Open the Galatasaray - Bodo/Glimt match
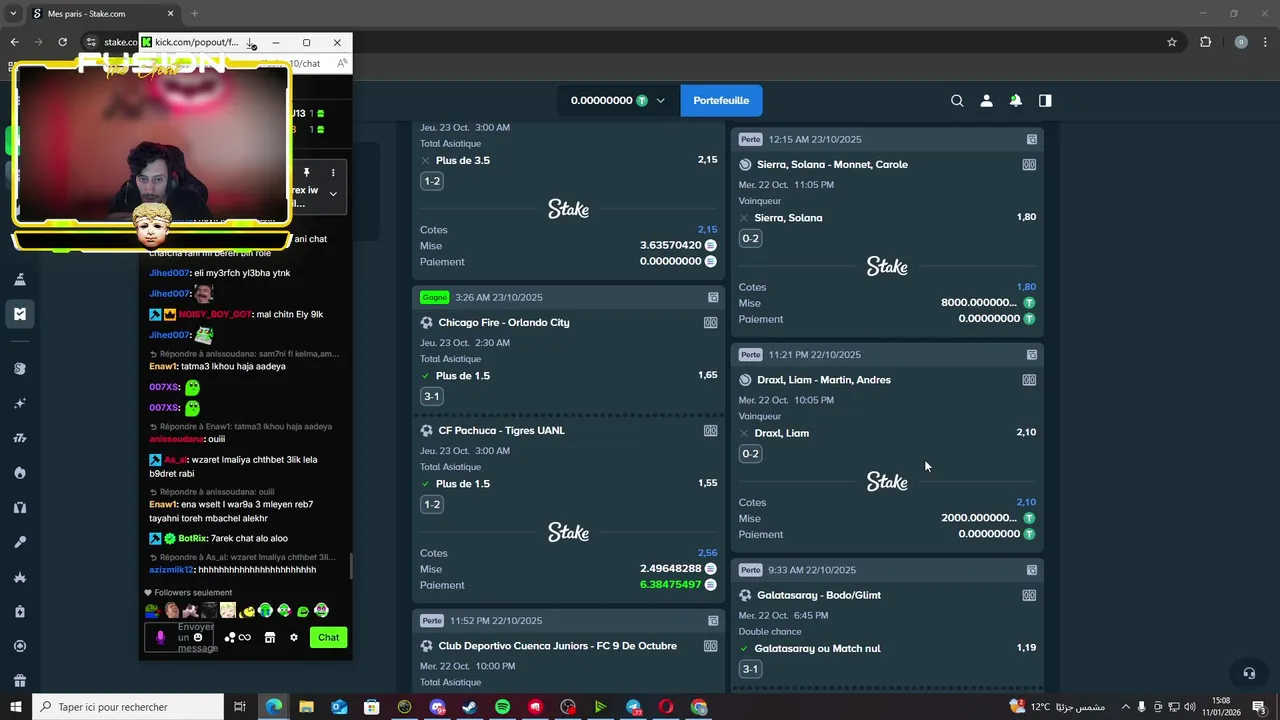This screenshot has height=720, width=1280. (819, 596)
